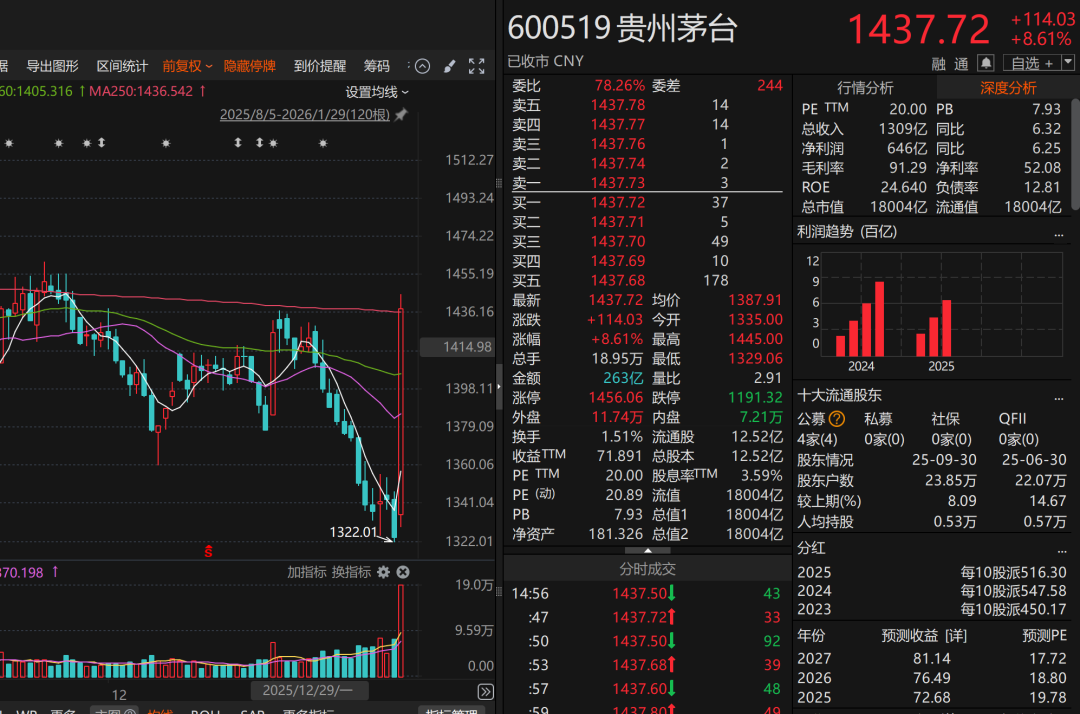Screen dimensions: 1080x714
Task: Open the indicator settings gear icon
Action: point(384,572)
